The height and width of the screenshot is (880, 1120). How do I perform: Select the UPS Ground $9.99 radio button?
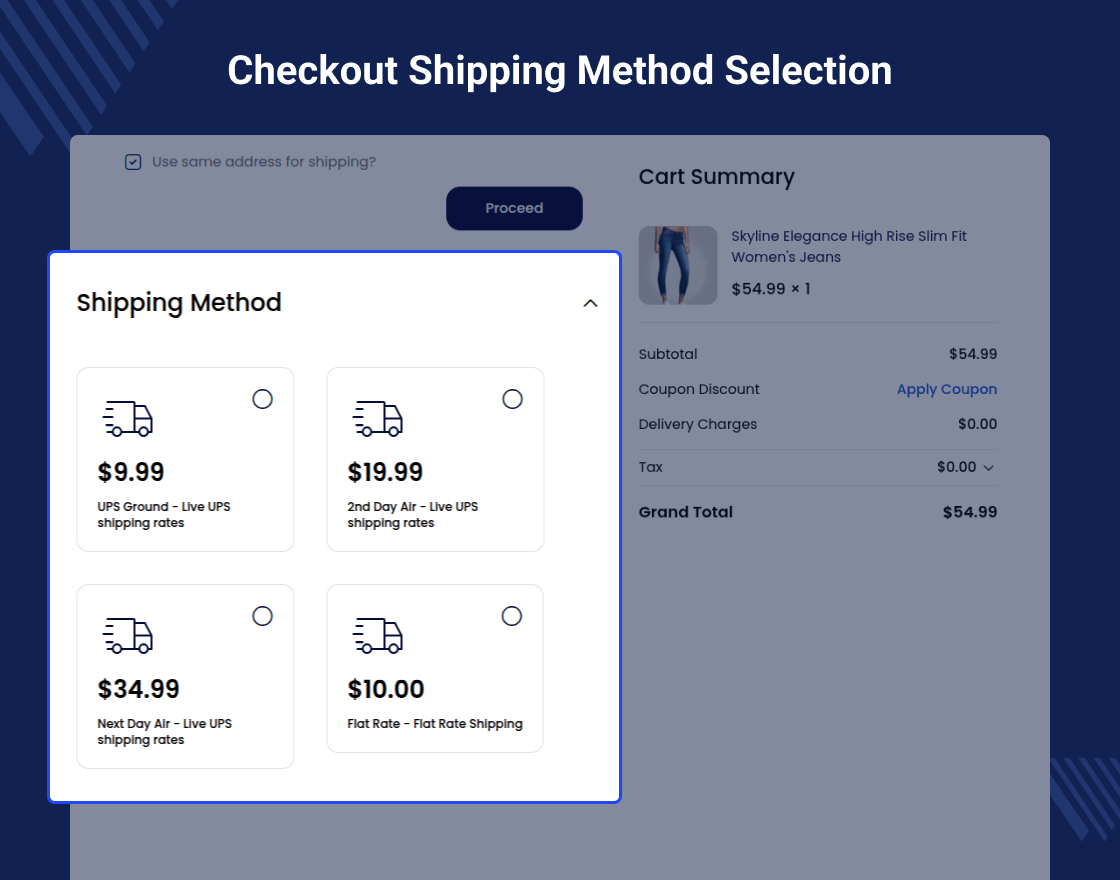tap(262, 399)
